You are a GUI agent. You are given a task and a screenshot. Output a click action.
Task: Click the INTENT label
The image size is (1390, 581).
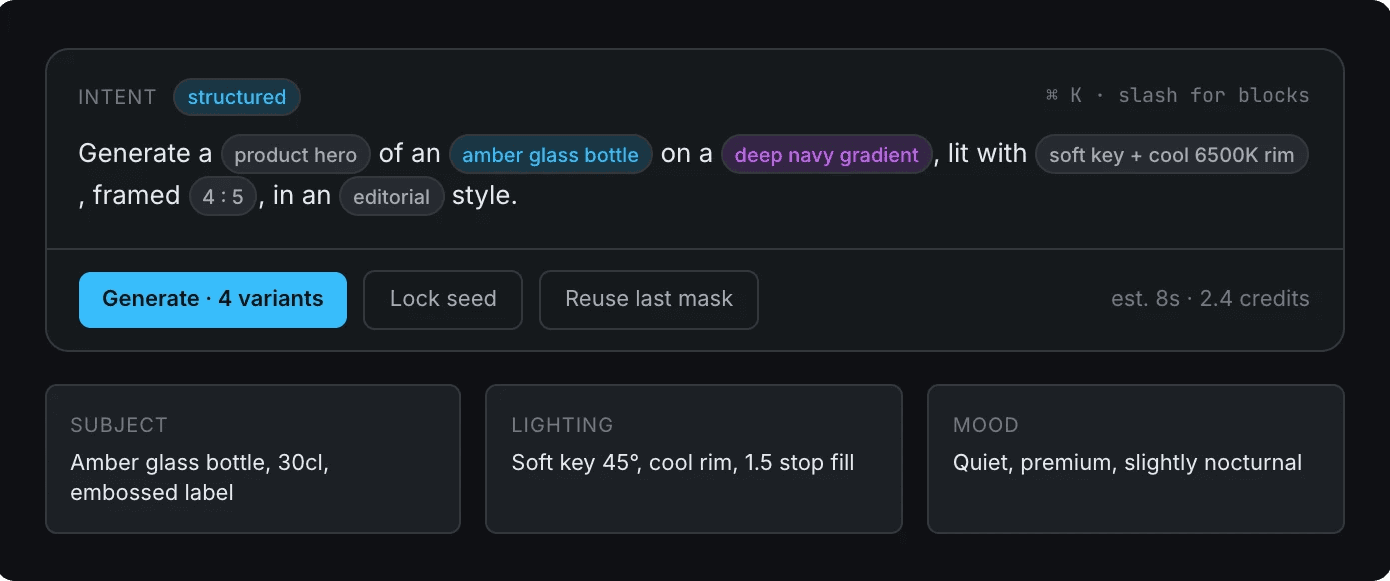coord(117,97)
